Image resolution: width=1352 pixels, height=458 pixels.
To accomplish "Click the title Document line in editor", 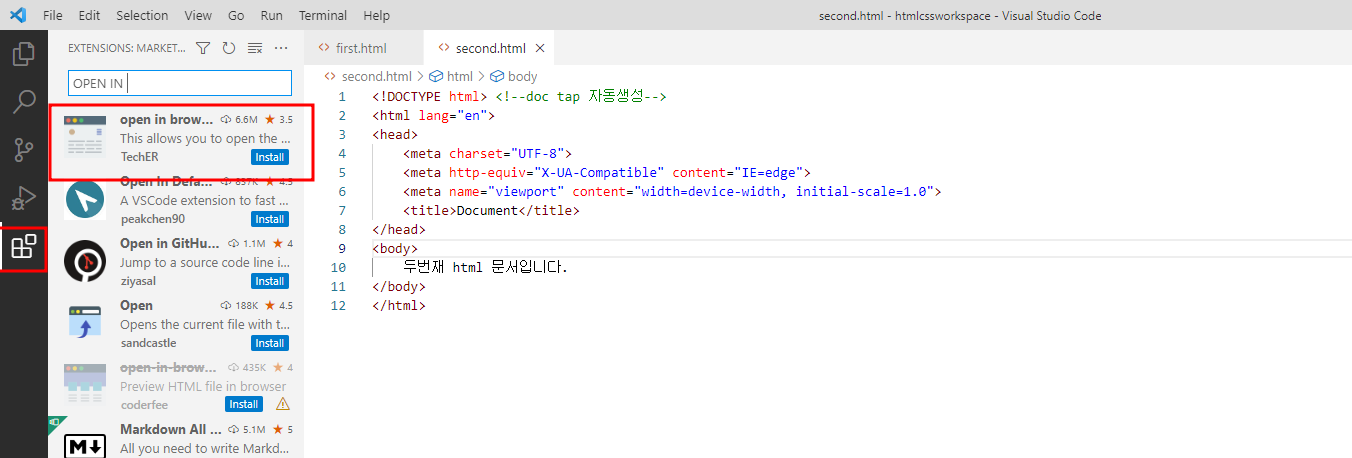I will [x=491, y=211].
